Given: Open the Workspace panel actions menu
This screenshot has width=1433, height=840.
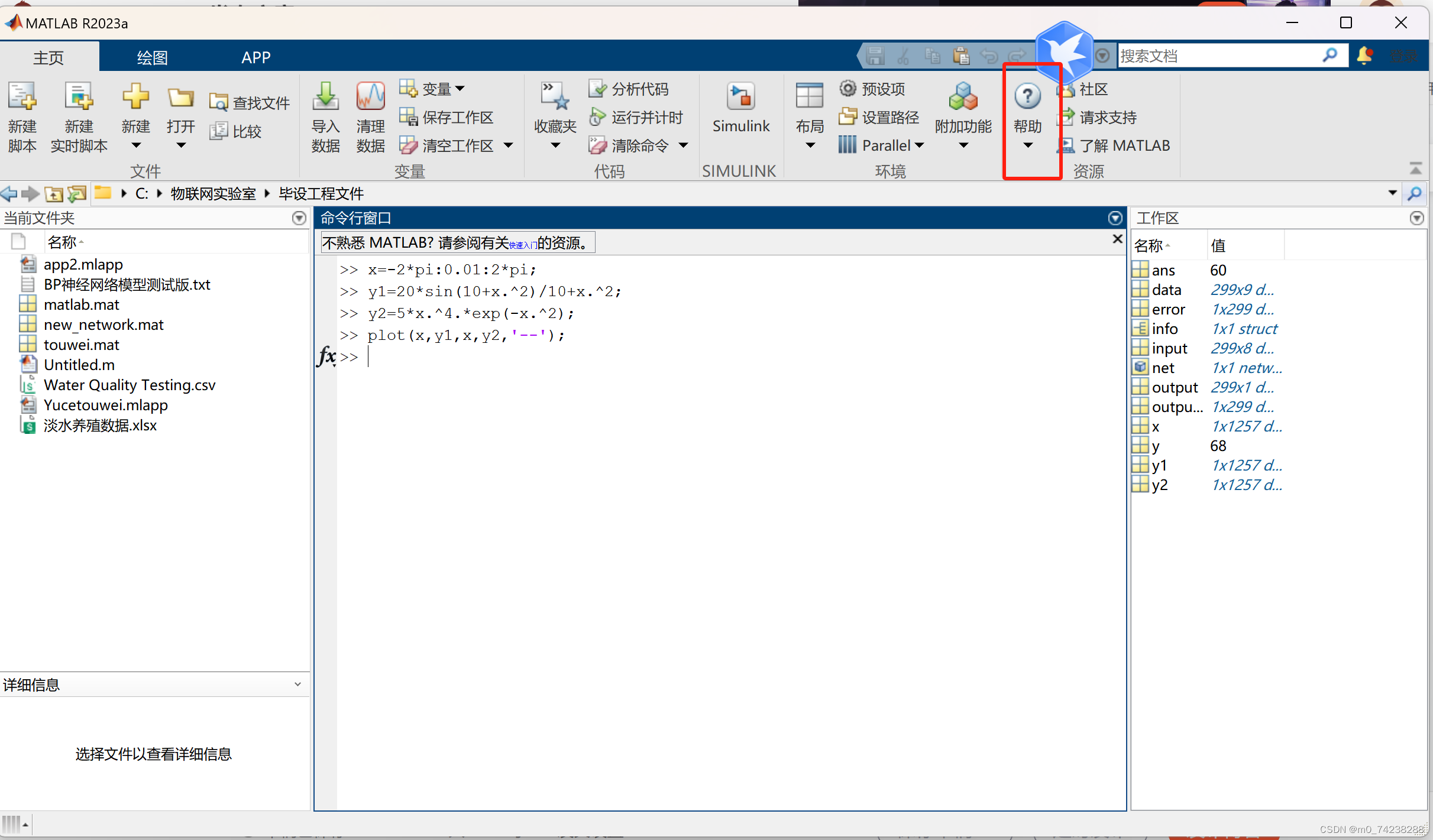Looking at the screenshot, I should click(x=1417, y=218).
